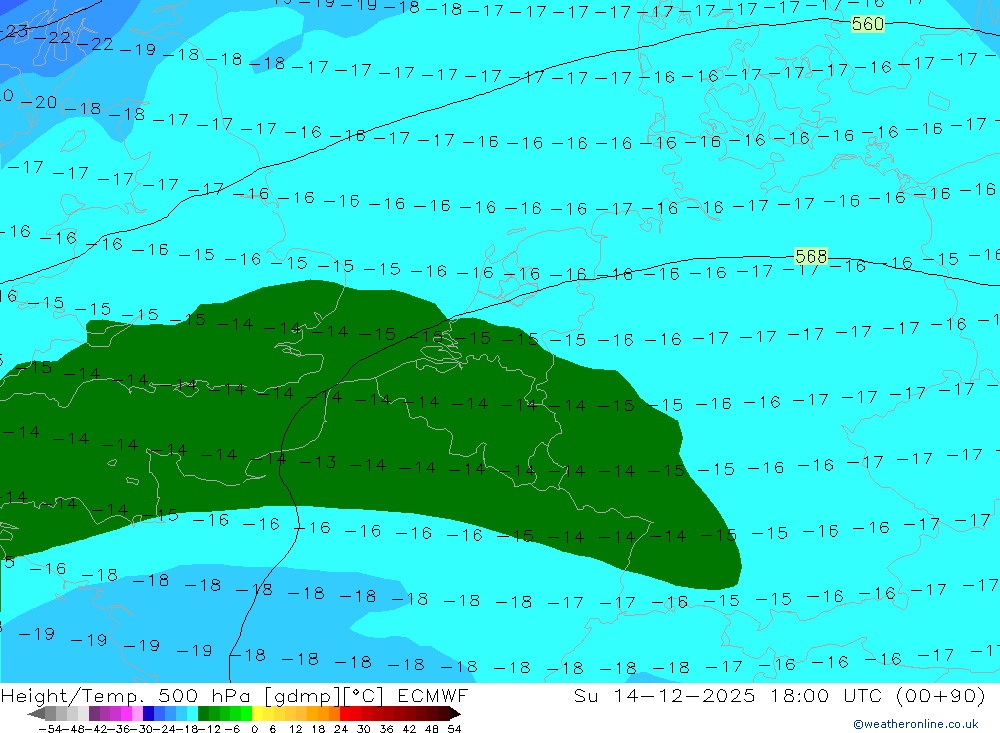Click the 568 height contour label
The width and height of the screenshot is (1000, 733).
(x=811, y=256)
